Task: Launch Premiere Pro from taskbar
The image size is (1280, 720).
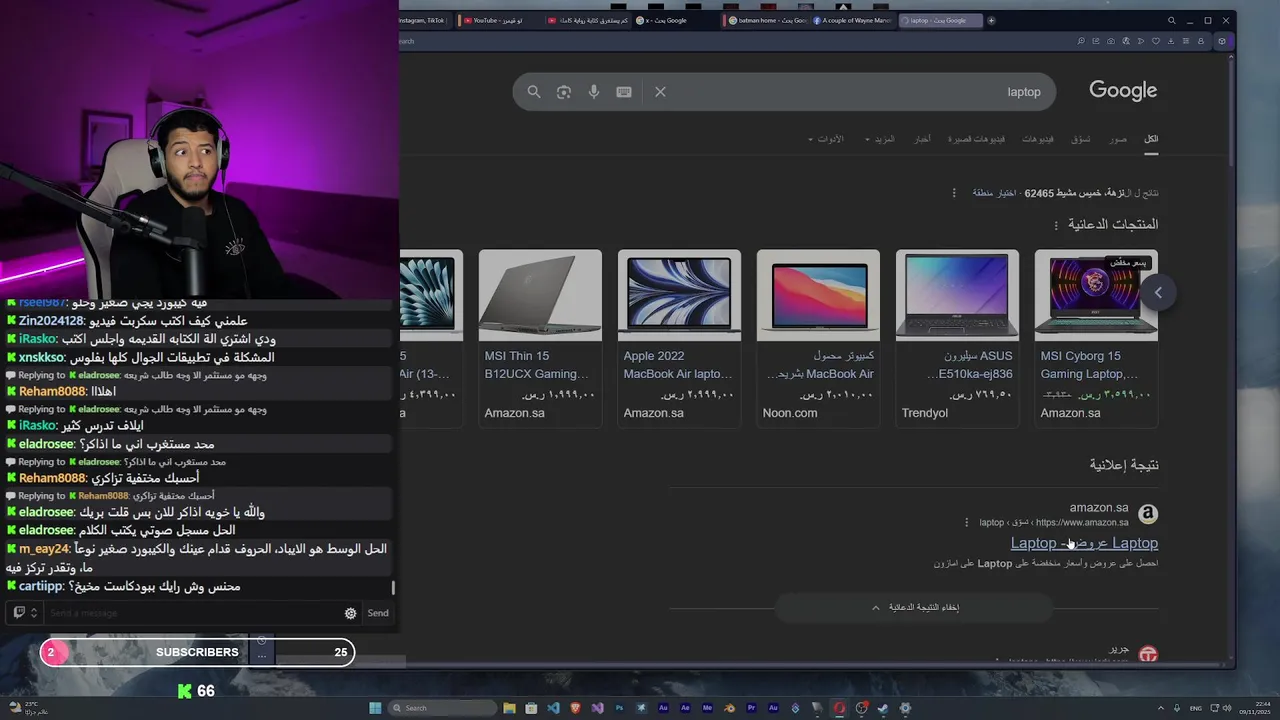Action: (x=751, y=708)
